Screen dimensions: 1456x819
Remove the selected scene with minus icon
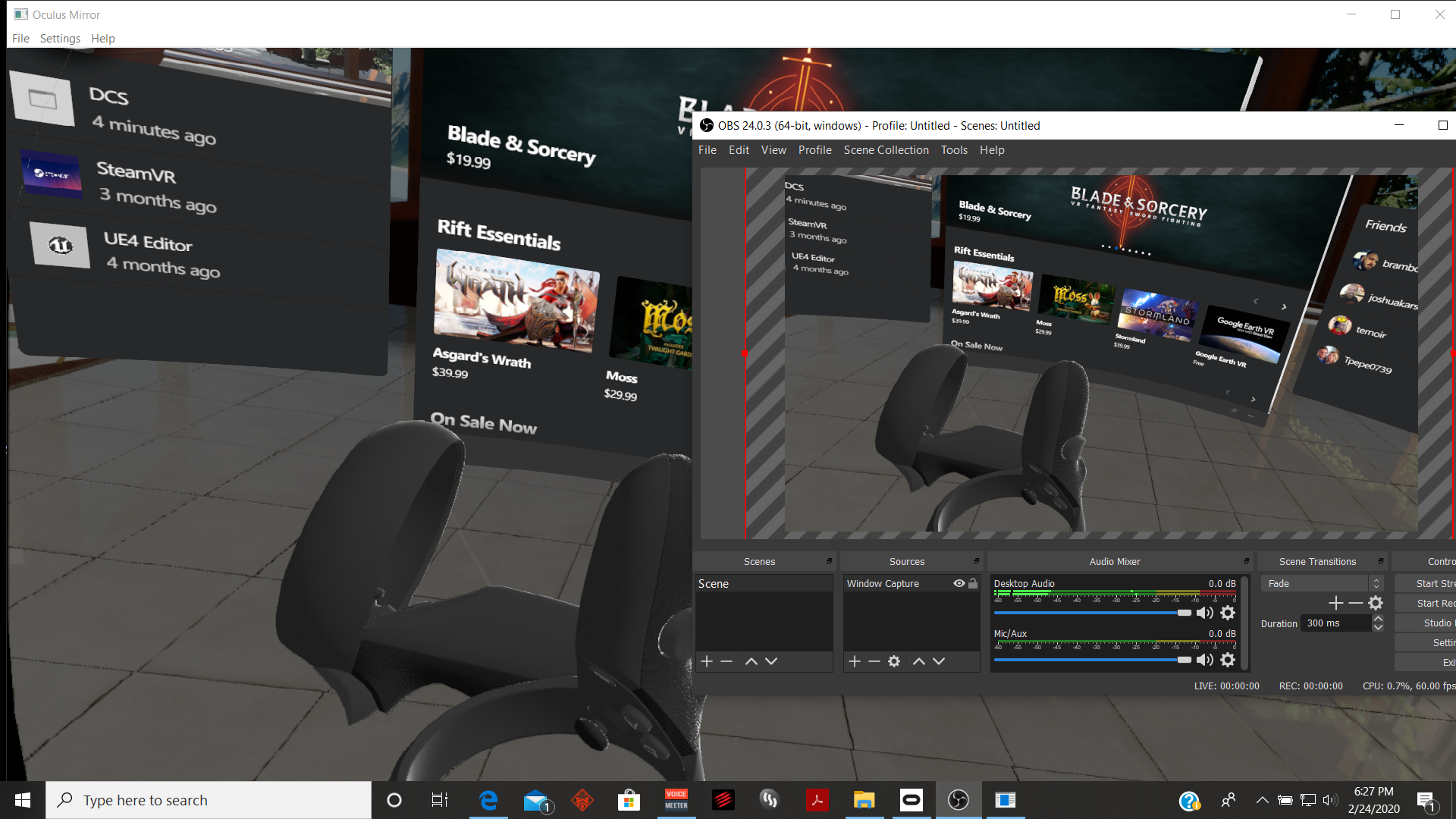point(726,661)
